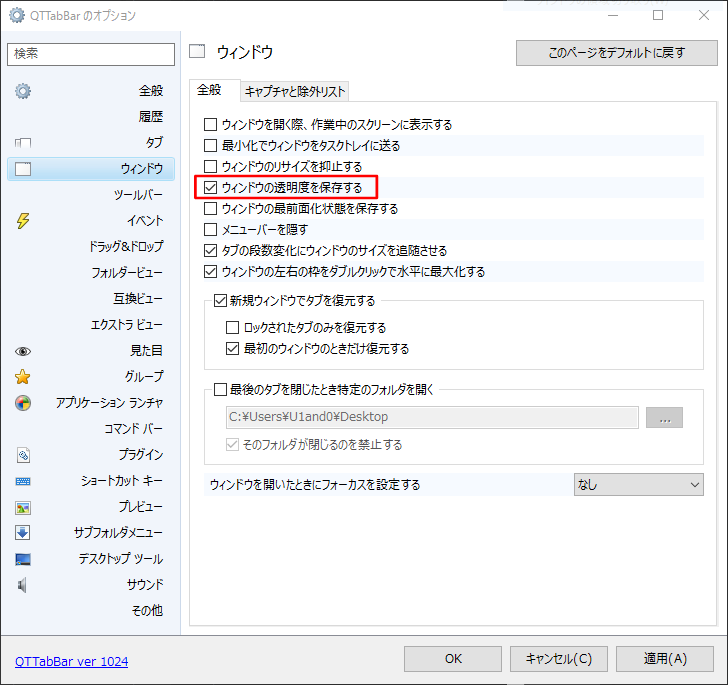
Task: Open the QTTabBar ver 1024 link
Action: 72,662
